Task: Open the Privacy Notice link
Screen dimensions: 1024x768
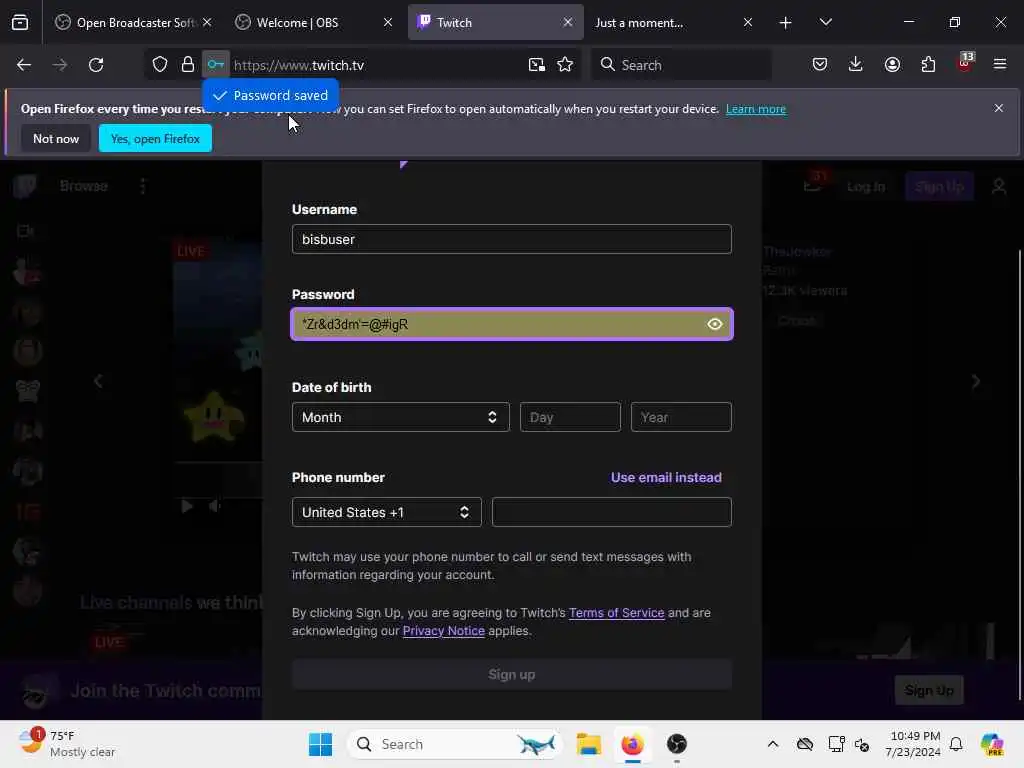Action: 443,631
